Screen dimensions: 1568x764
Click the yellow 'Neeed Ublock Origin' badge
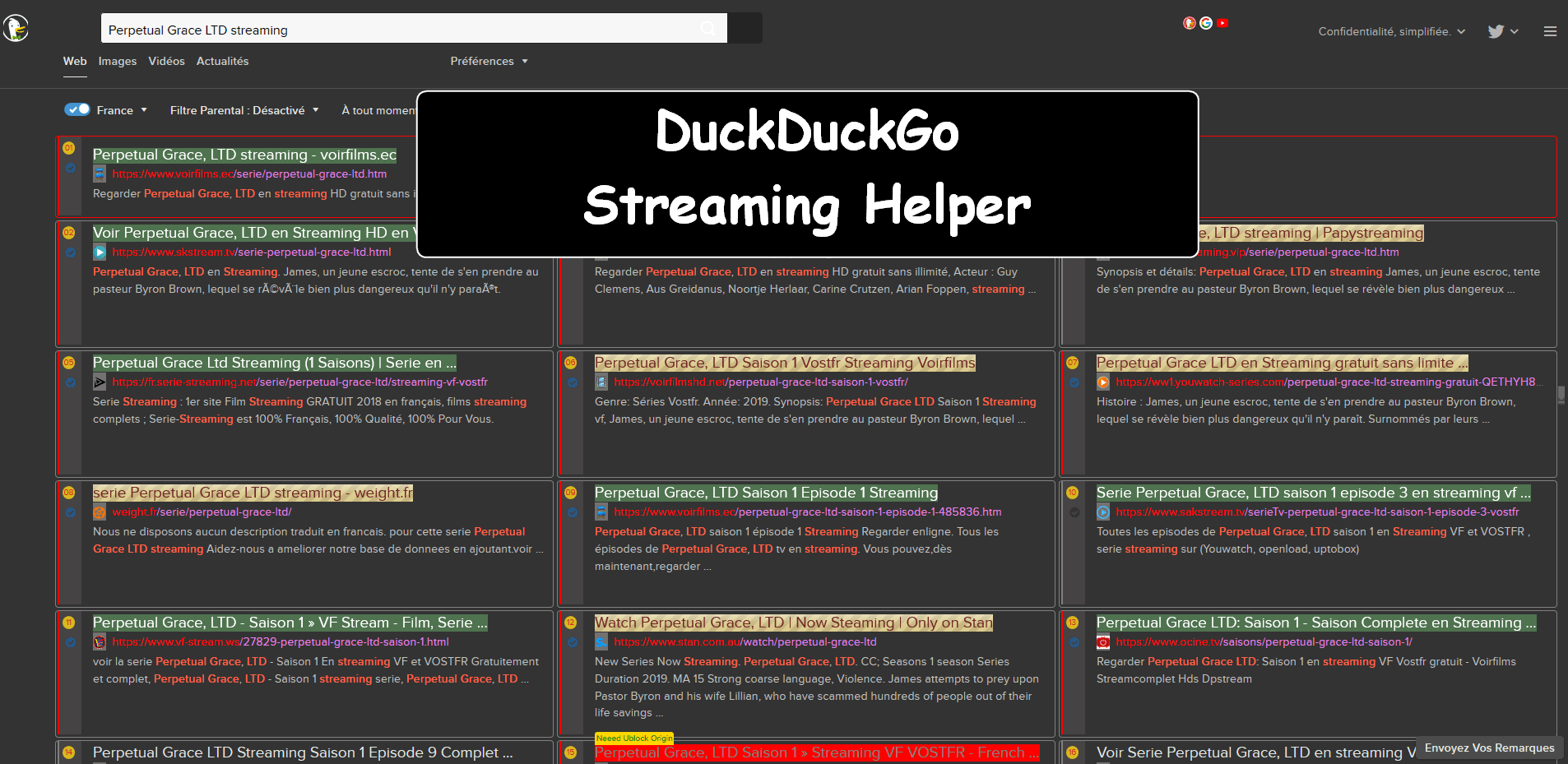(x=633, y=738)
